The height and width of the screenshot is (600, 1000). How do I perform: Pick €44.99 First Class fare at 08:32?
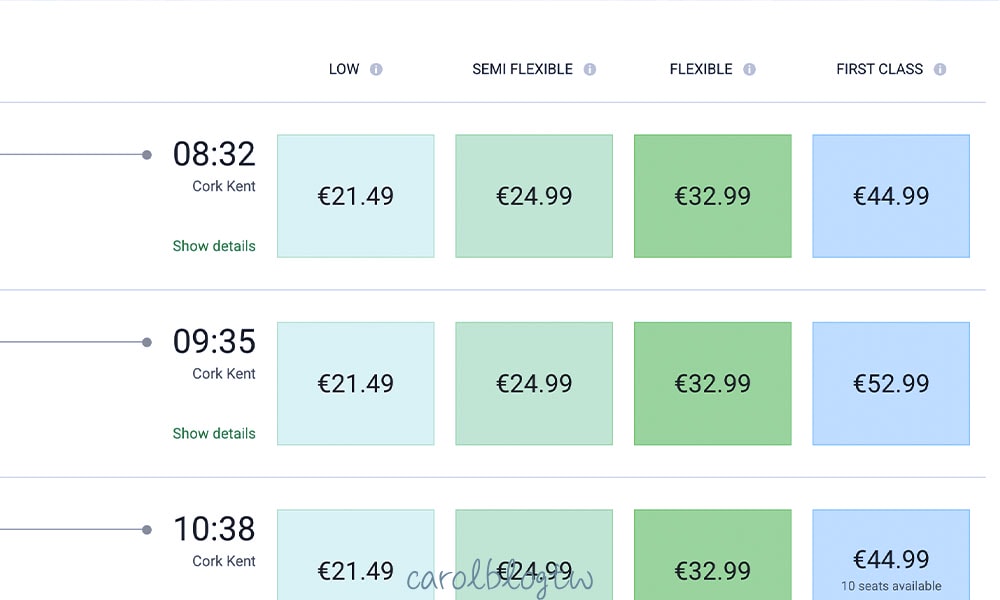[891, 196]
